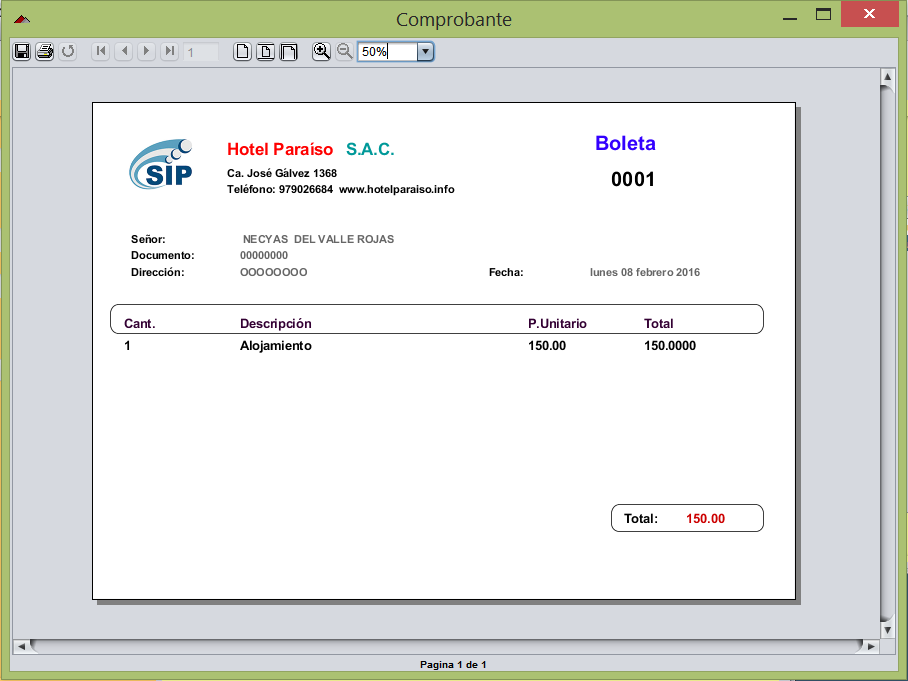This screenshot has width=908, height=681.
Task: Click address 'Ca. José Gálvez 1368'
Action: (282, 173)
